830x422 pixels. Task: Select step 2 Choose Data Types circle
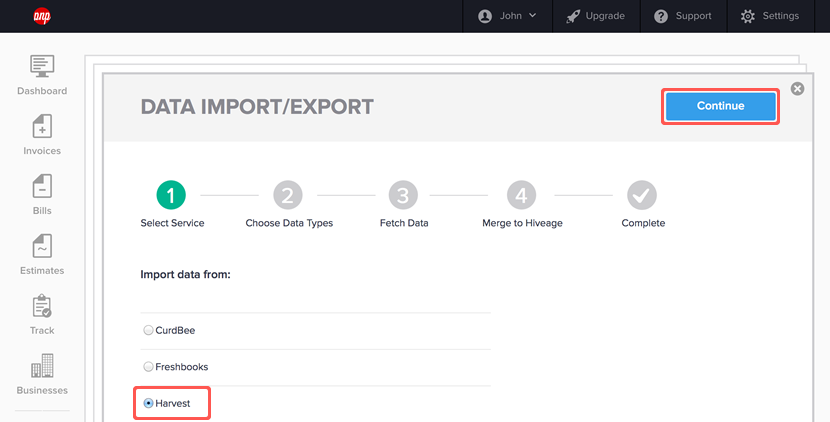click(287, 195)
